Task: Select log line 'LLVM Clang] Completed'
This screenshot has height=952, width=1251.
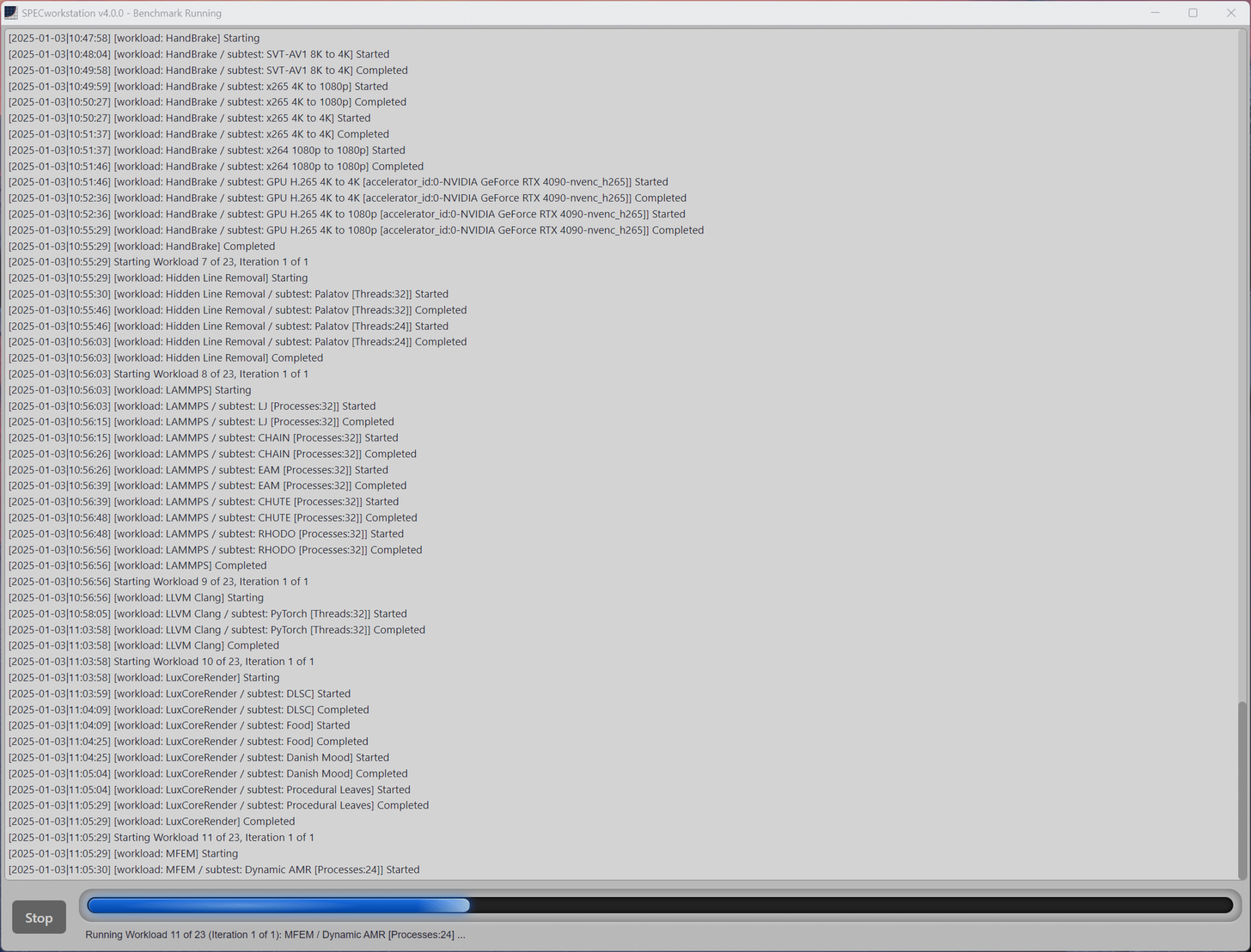Action: (144, 645)
